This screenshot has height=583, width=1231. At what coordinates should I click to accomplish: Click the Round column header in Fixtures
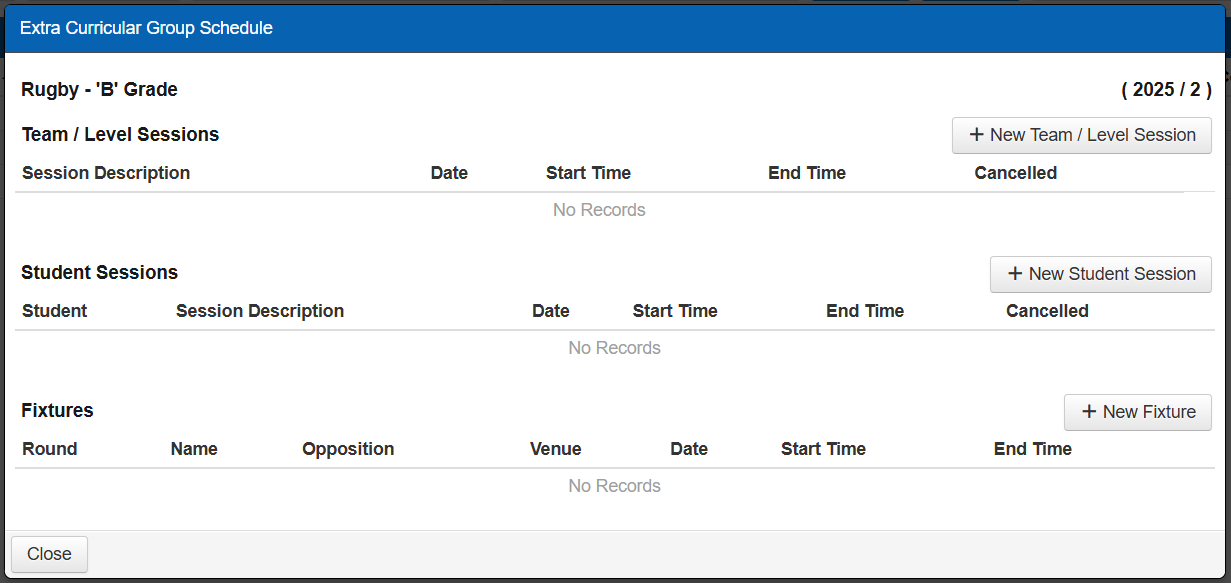pyautogui.click(x=50, y=449)
